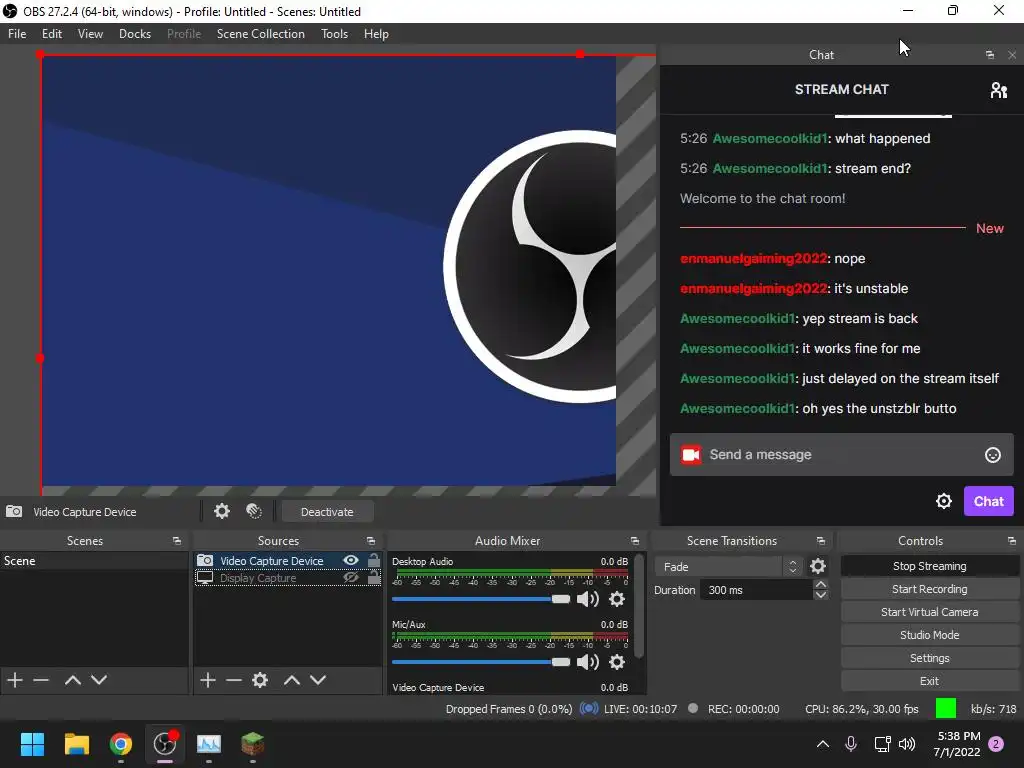
Task: Adjust Mic/Aux volume slider
Action: pyautogui.click(x=481, y=662)
